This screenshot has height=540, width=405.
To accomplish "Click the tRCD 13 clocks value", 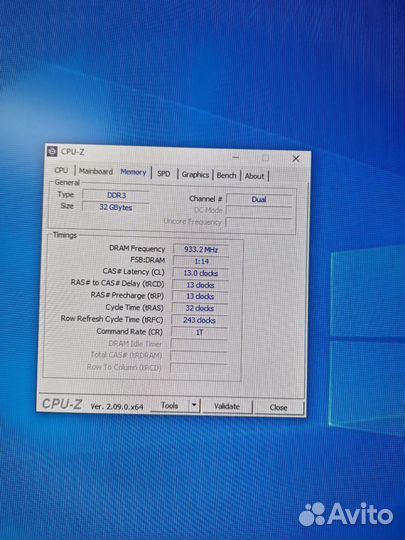I will click(x=200, y=285).
